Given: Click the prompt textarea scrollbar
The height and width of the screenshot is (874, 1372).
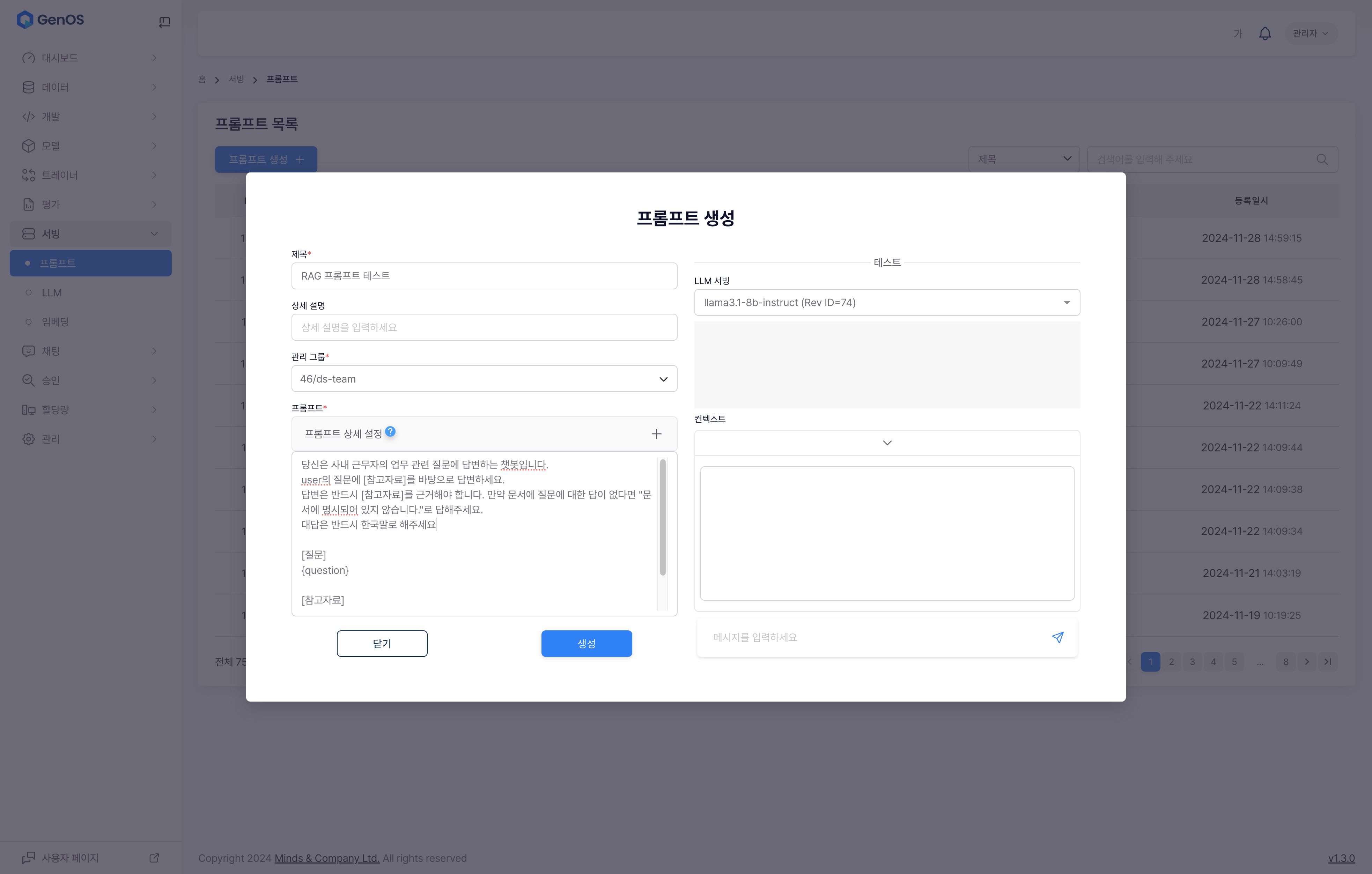Looking at the screenshot, I should pyautogui.click(x=663, y=517).
